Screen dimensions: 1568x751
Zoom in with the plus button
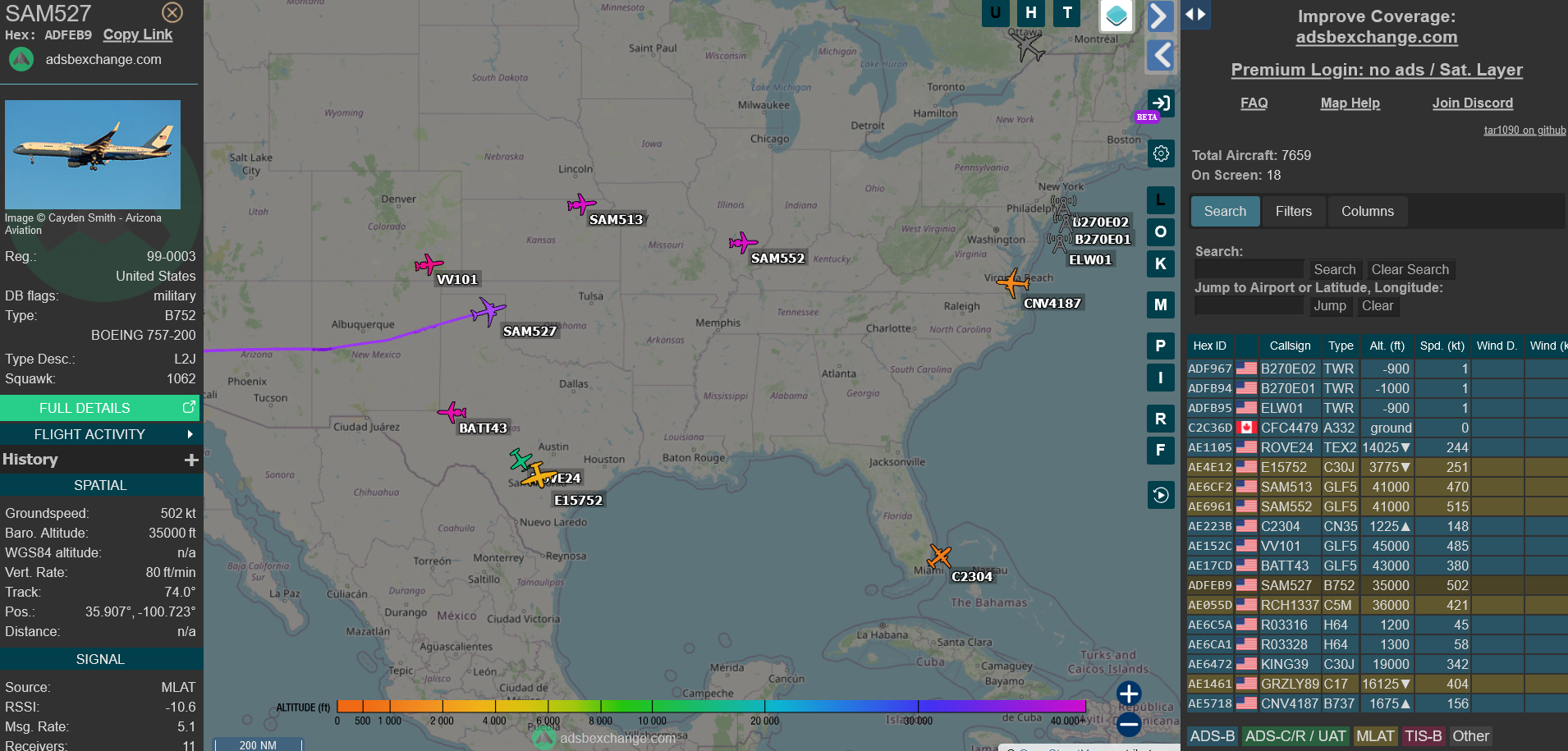(x=1129, y=694)
